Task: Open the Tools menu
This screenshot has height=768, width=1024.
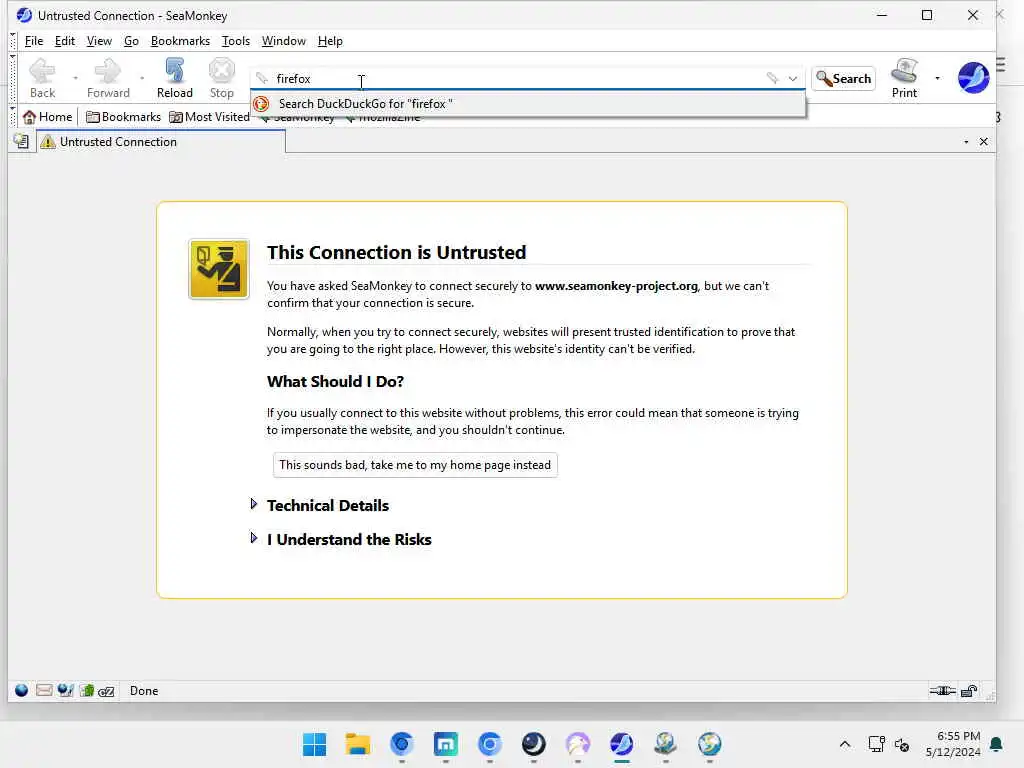Action: tap(236, 41)
